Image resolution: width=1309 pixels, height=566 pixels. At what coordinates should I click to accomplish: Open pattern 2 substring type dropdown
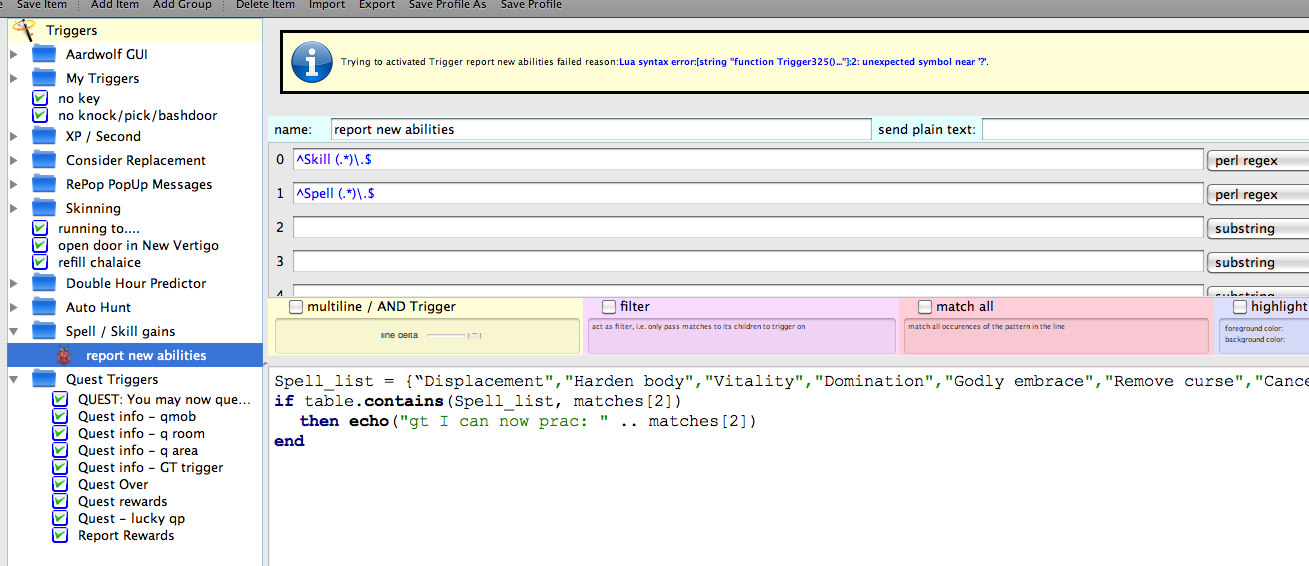click(1258, 228)
